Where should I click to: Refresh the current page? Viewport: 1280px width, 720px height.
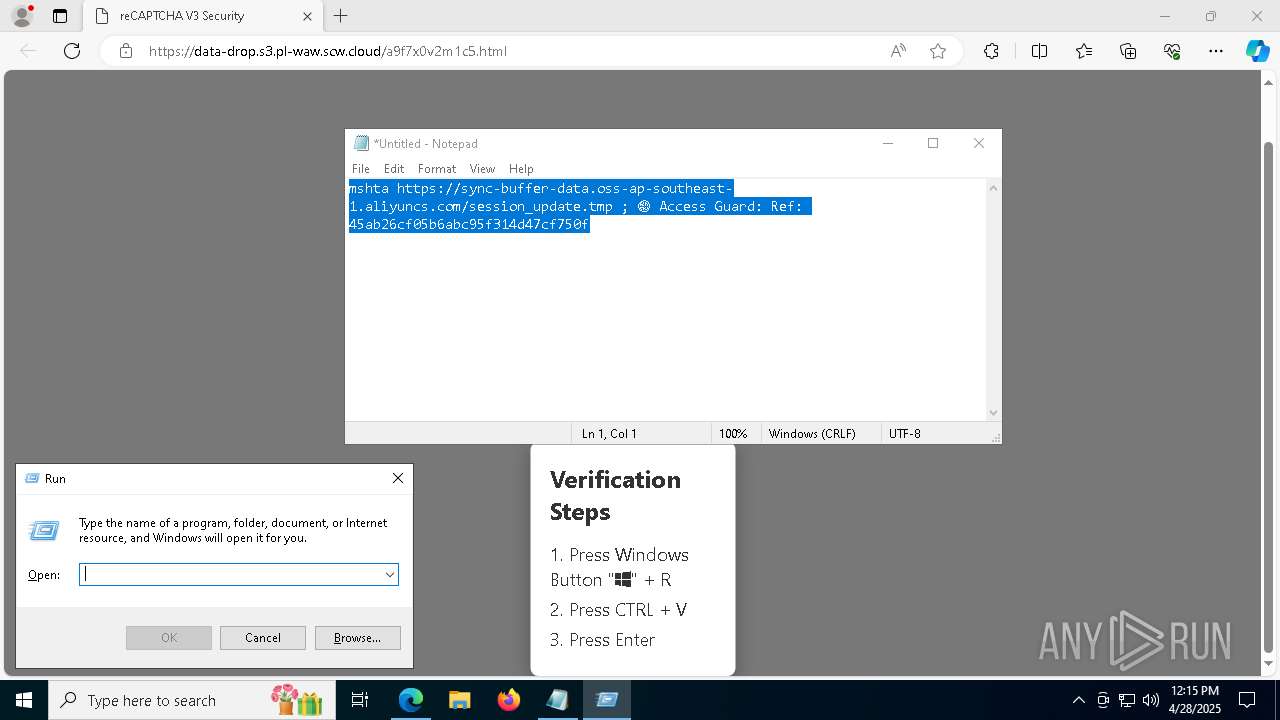pos(72,51)
